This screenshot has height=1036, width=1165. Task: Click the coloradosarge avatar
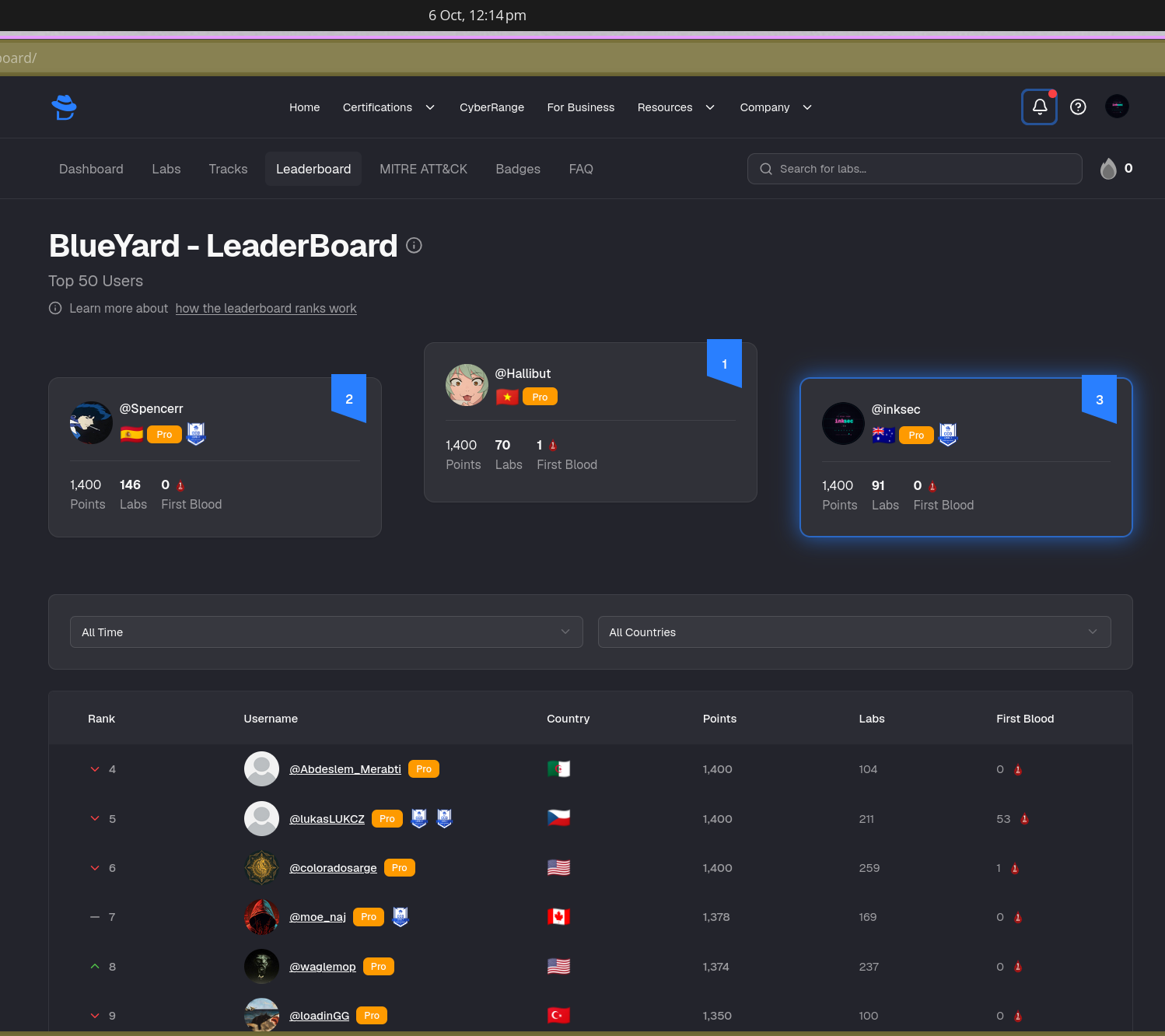point(261,867)
